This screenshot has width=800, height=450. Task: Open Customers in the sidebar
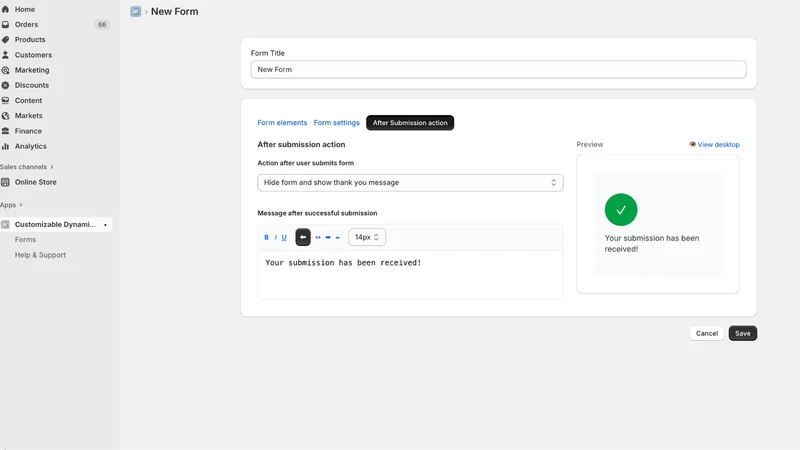click(x=33, y=55)
